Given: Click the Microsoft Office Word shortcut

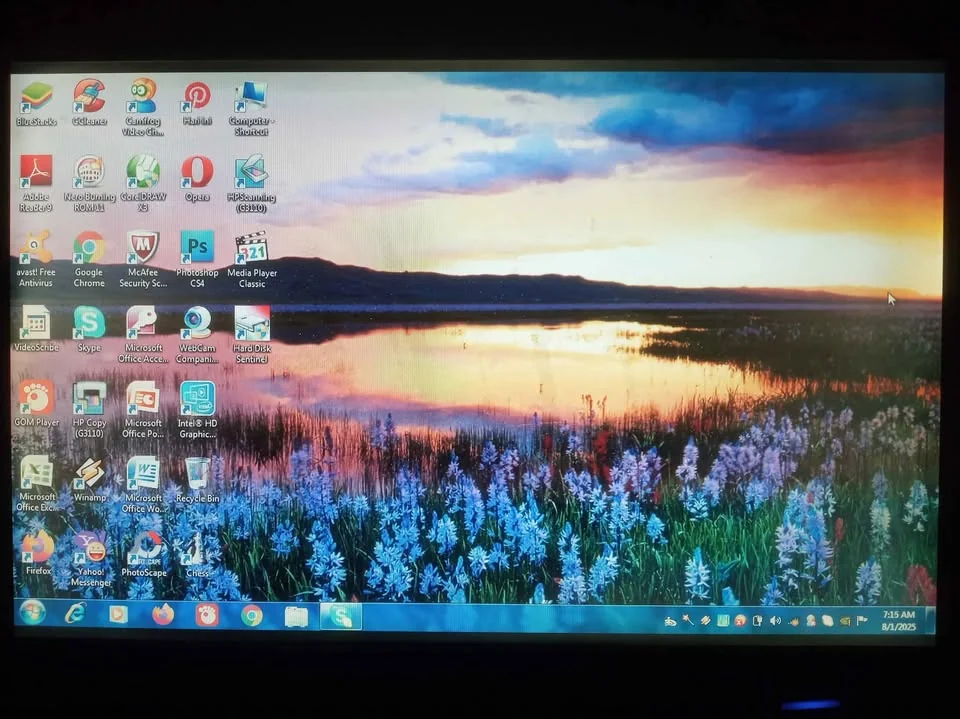Looking at the screenshot, I should (x=143, y=484).
